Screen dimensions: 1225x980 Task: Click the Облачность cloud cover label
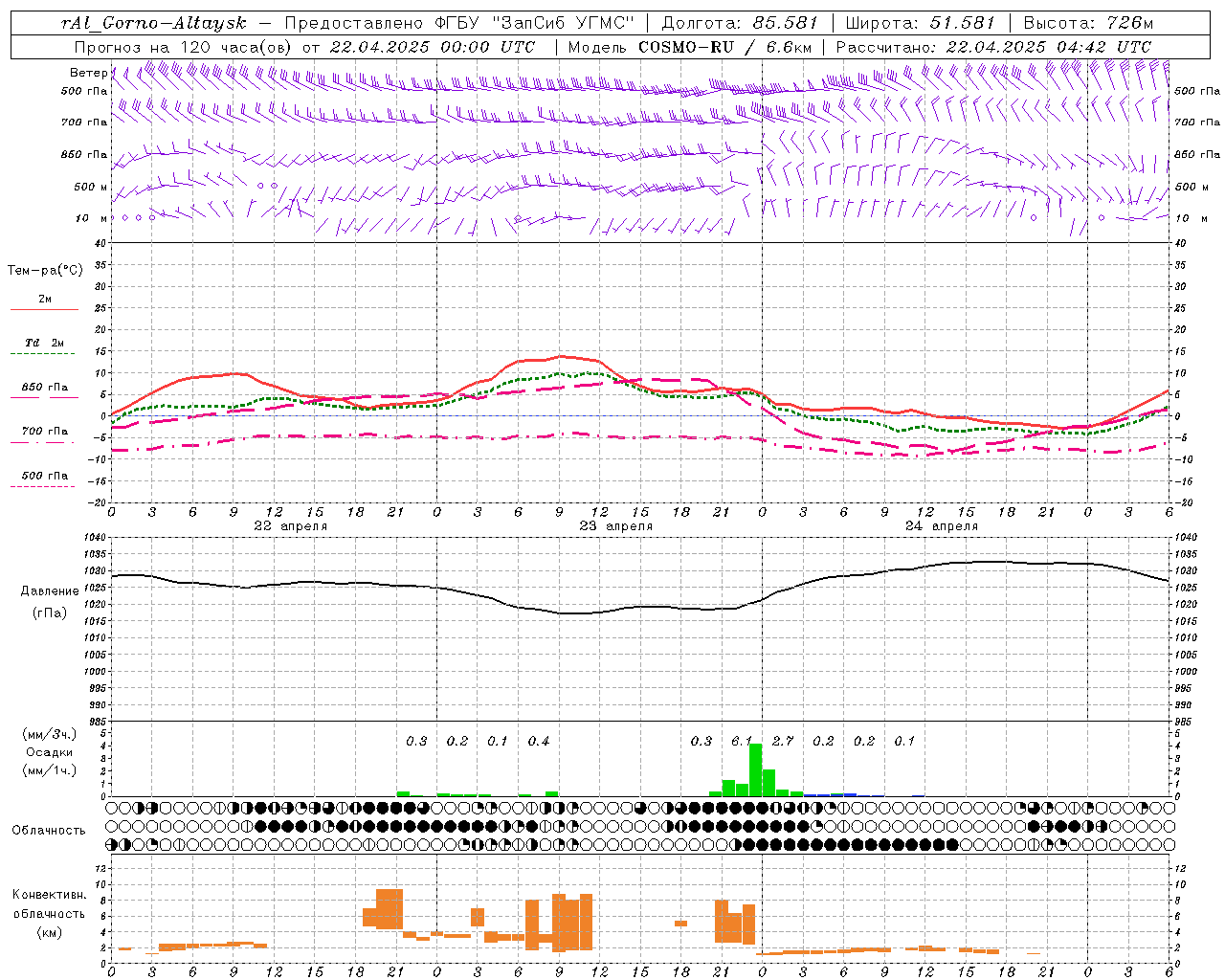[x=49, y=831]
